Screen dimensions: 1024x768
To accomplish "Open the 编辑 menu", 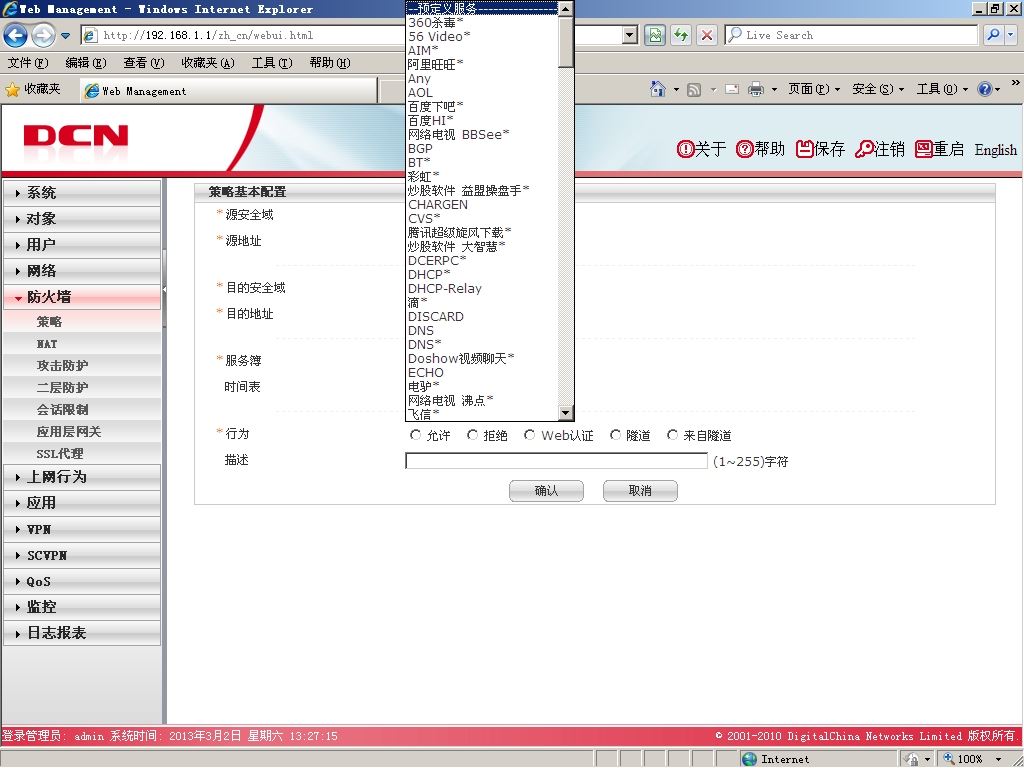I will click(x=86, y=63).
